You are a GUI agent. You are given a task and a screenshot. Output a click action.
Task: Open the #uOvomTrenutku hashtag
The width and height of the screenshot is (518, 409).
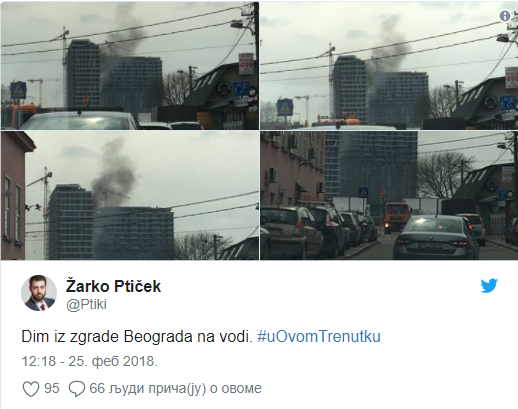click(x=319, y=336)
